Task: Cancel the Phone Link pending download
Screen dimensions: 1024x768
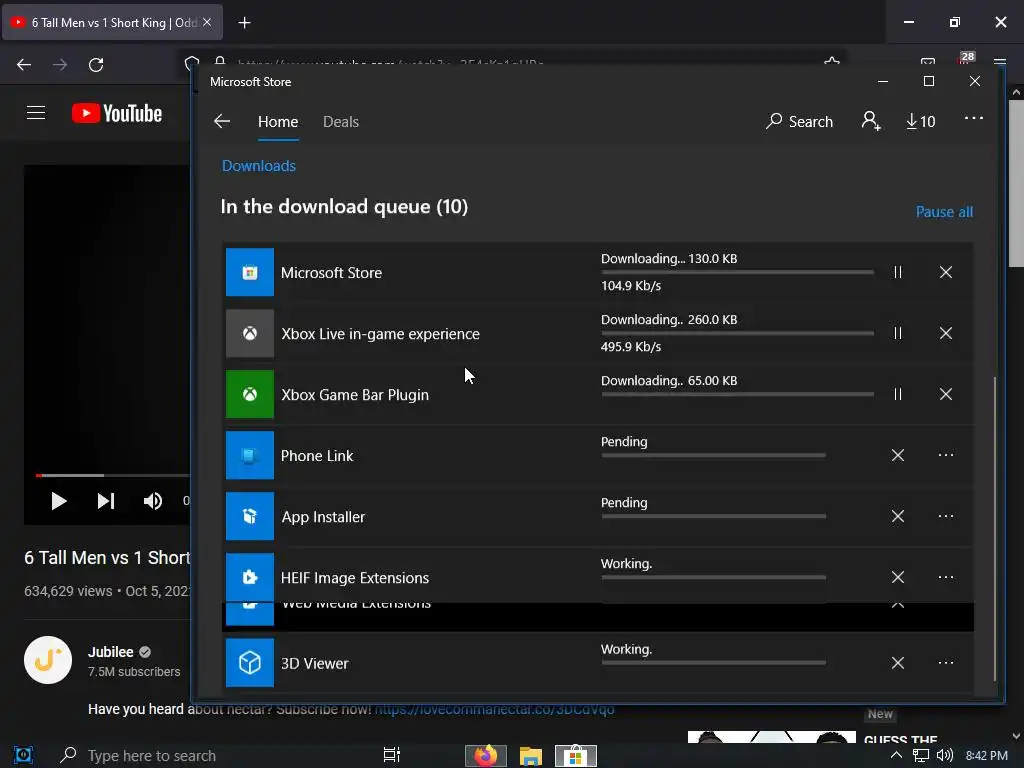Action: pyautogui.click(x=898, y=455)
